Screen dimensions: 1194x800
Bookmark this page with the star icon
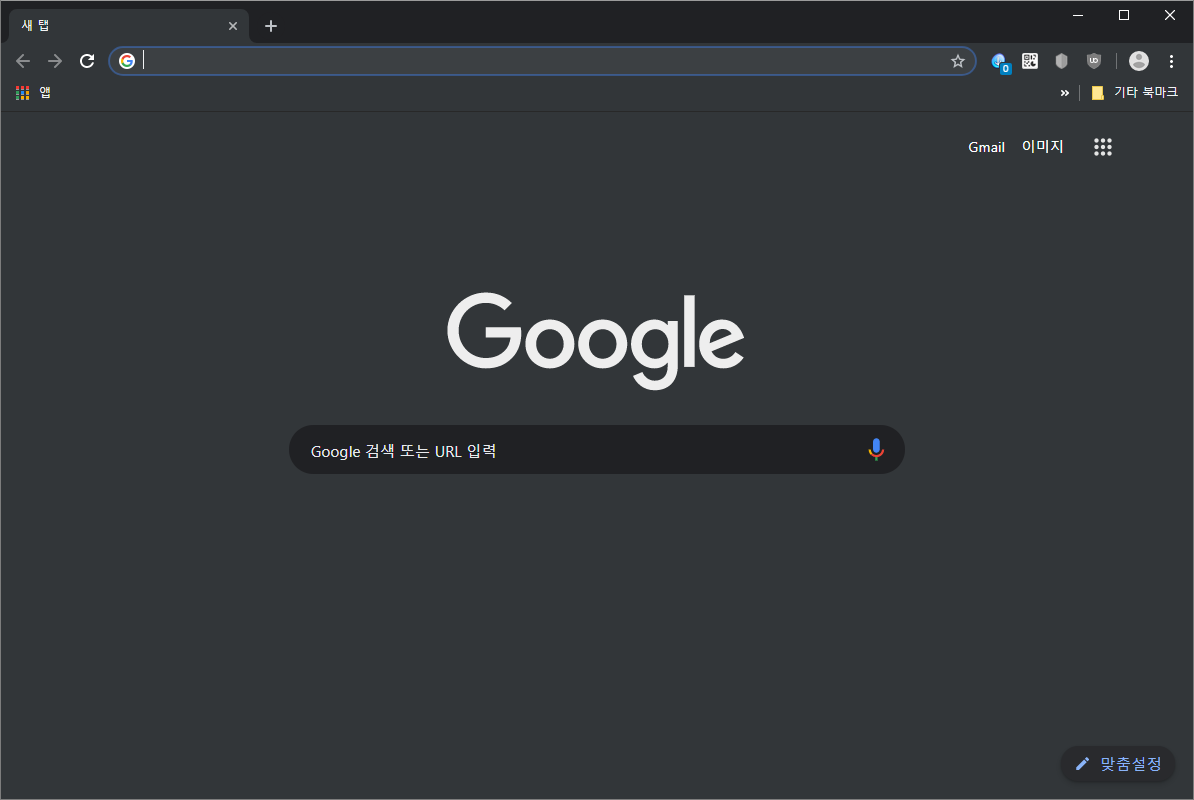957,61
